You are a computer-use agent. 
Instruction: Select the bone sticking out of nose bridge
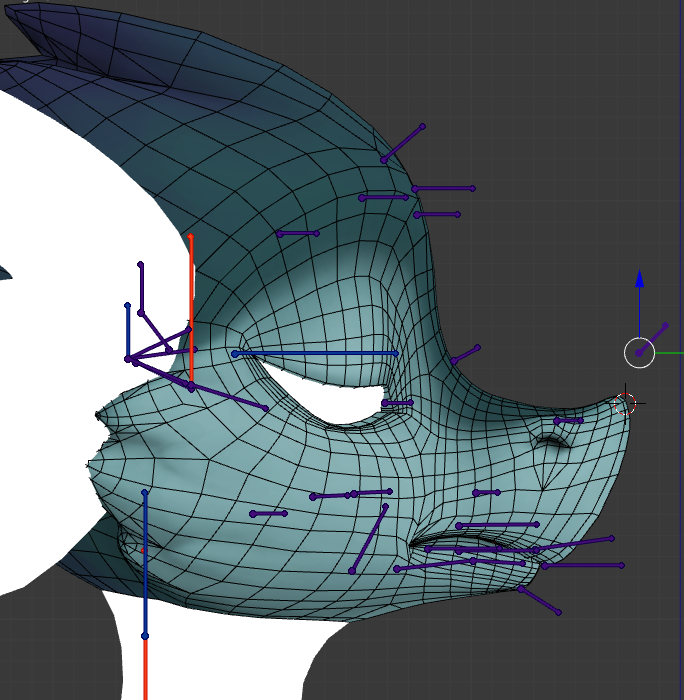coord(466,354)
